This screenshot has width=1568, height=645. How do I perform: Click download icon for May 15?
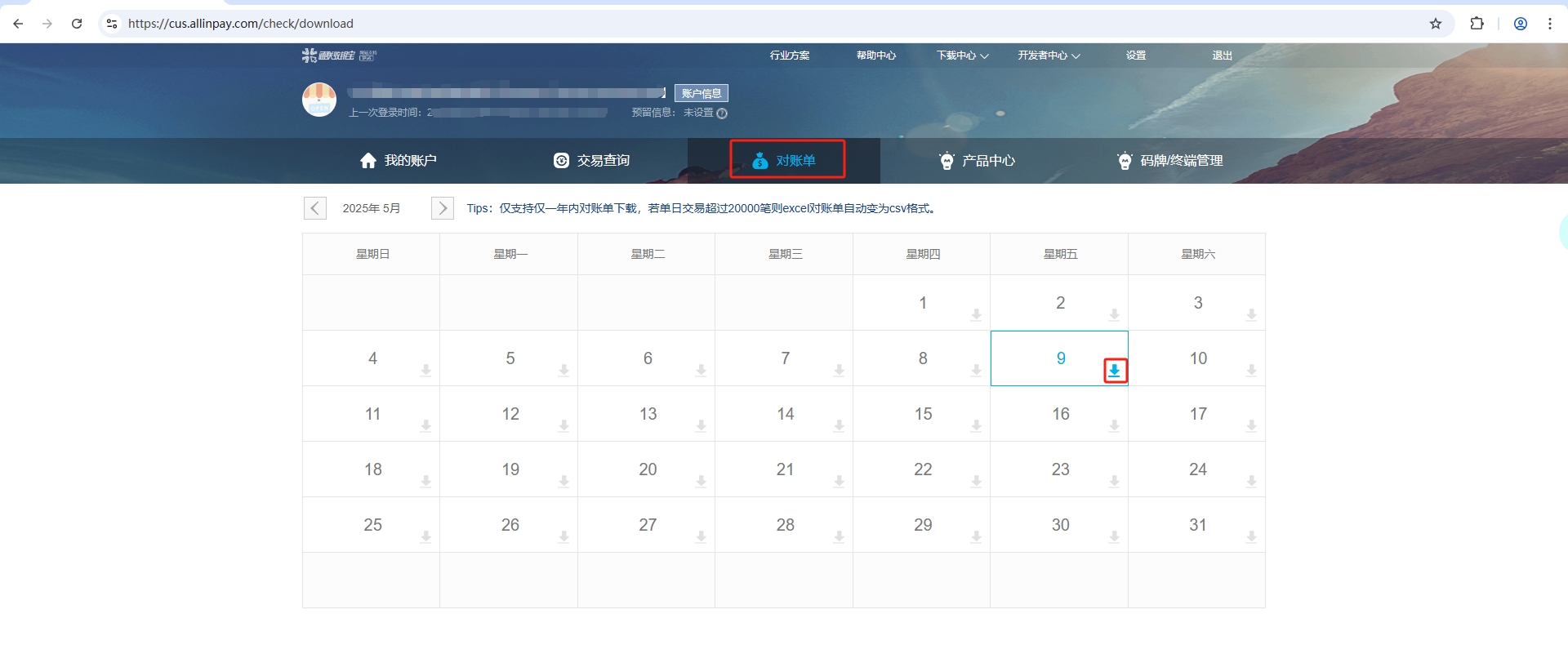pos(976,426)
